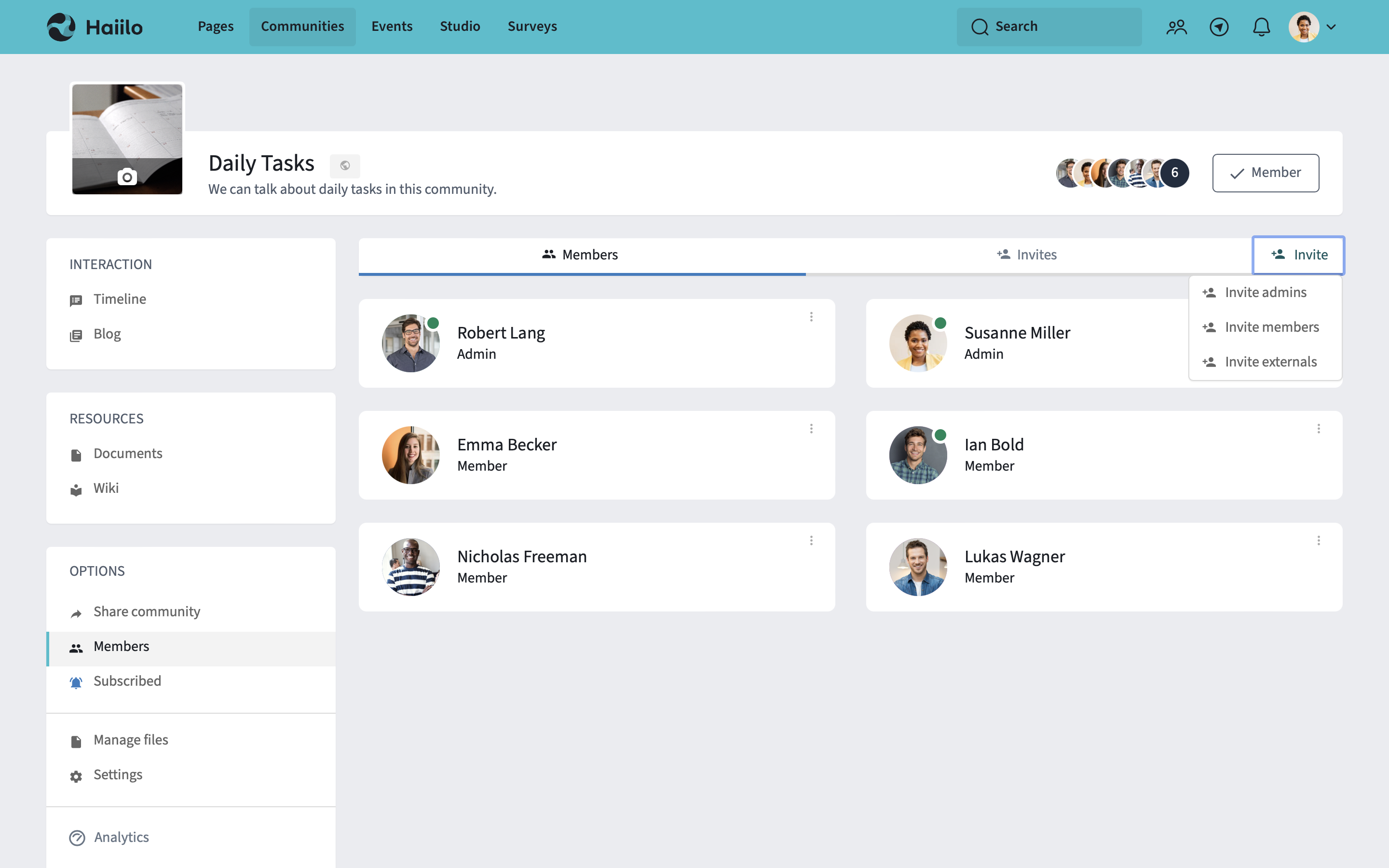Open Communities in the top navigation
The width and height of the screenshot is (1389, 868).
[x=302, y=27]
